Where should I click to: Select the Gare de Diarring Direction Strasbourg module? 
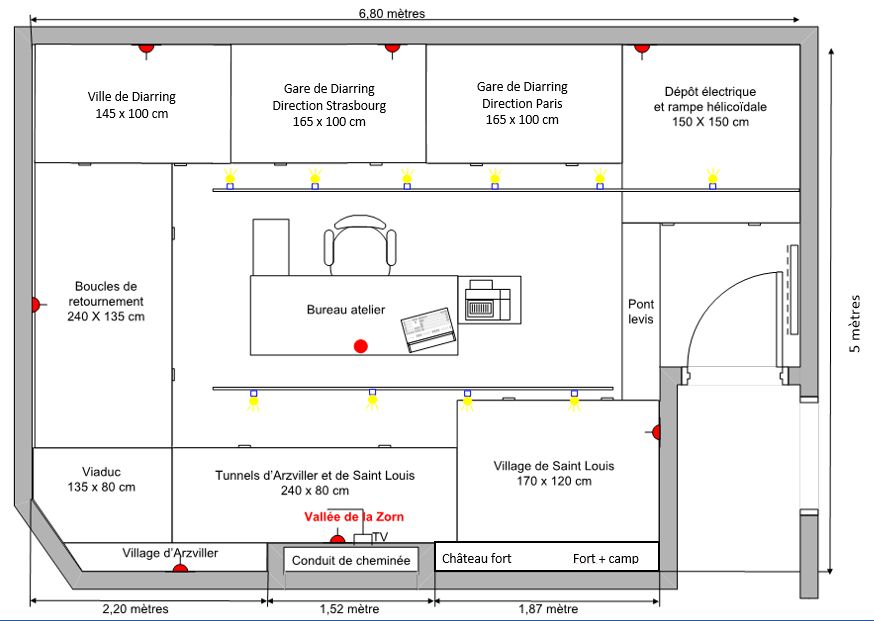click(329, 104)
